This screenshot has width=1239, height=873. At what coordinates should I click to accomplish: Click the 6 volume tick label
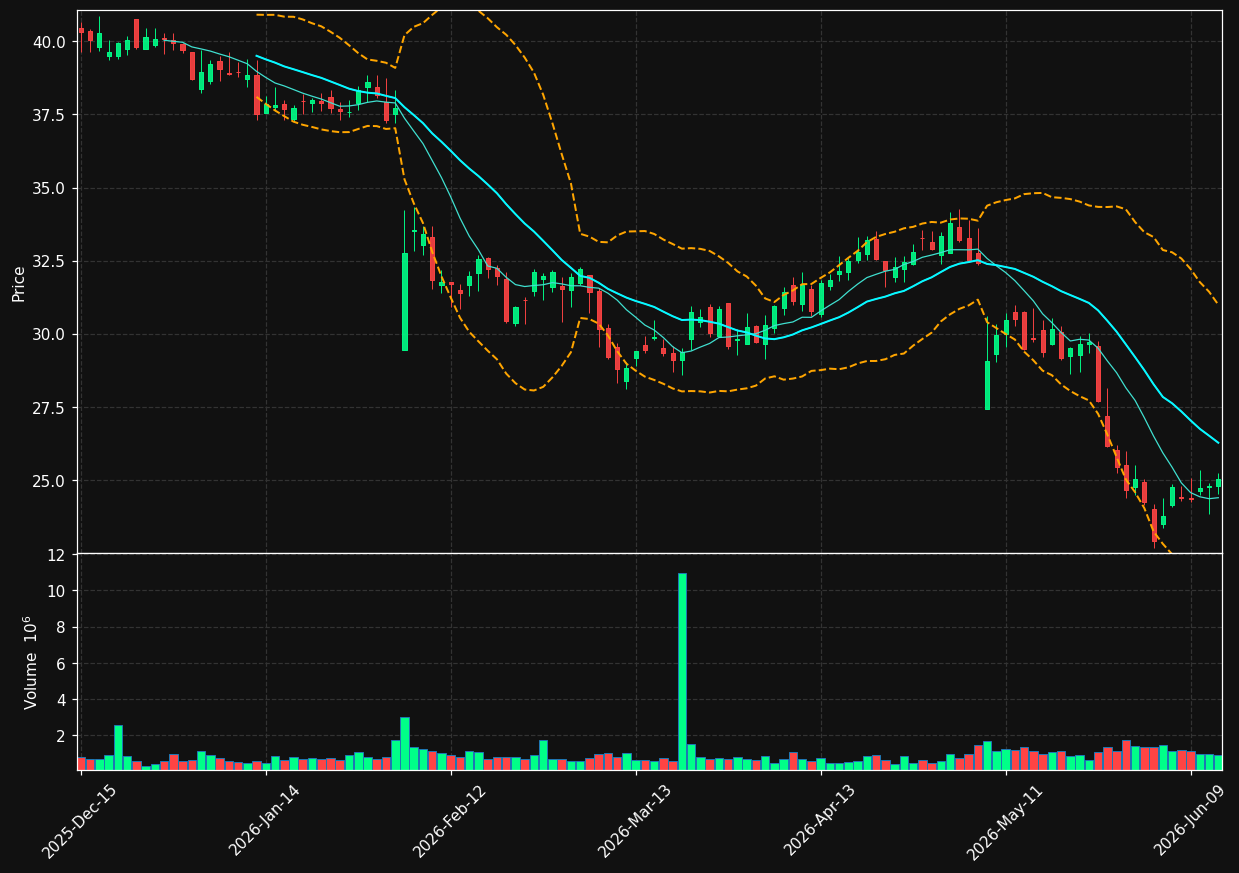click(62, 664)
